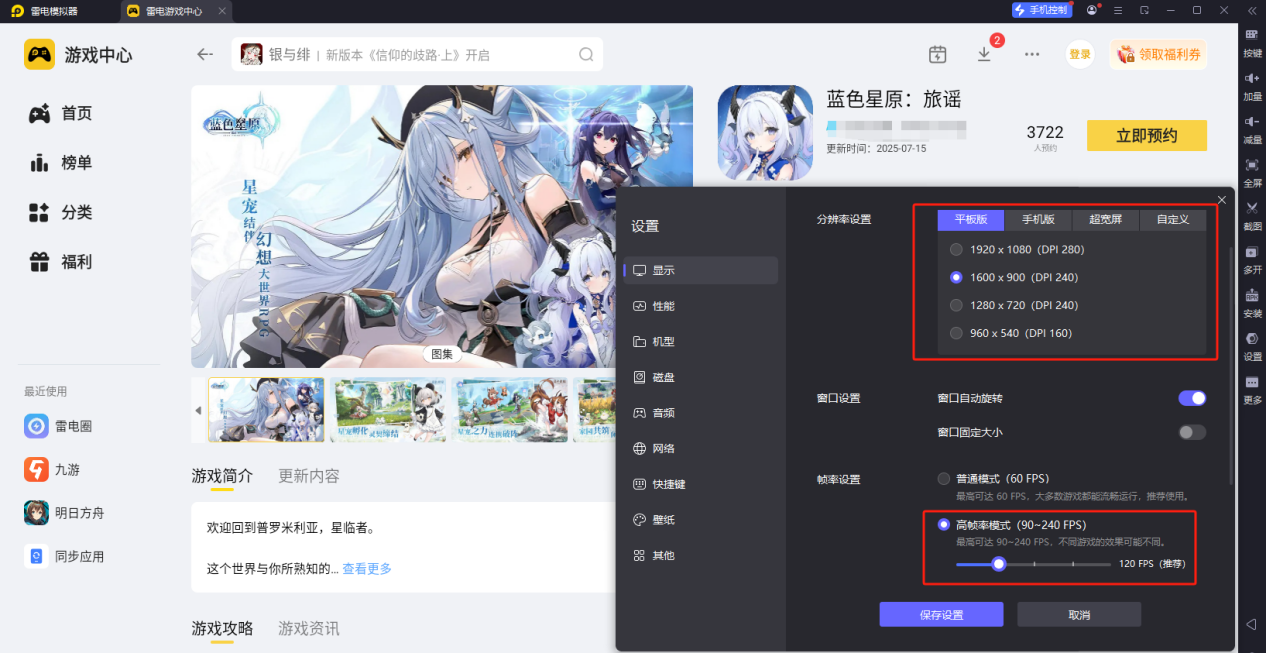Image resolution: width=1266 pixels, height=653 pixels.
Task: Switch to 平板版 resolution tab
Action: [x=970, y=219]
